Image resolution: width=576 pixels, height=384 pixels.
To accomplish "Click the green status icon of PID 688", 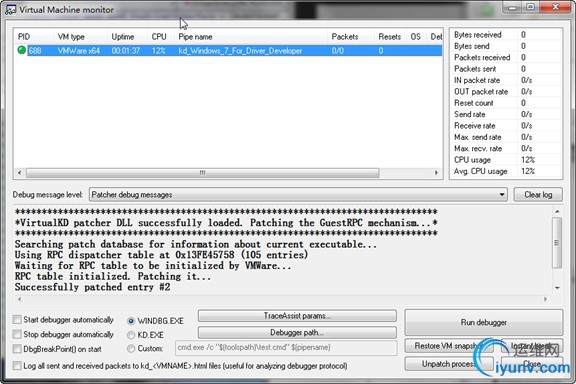I will (x=21, y=50).
